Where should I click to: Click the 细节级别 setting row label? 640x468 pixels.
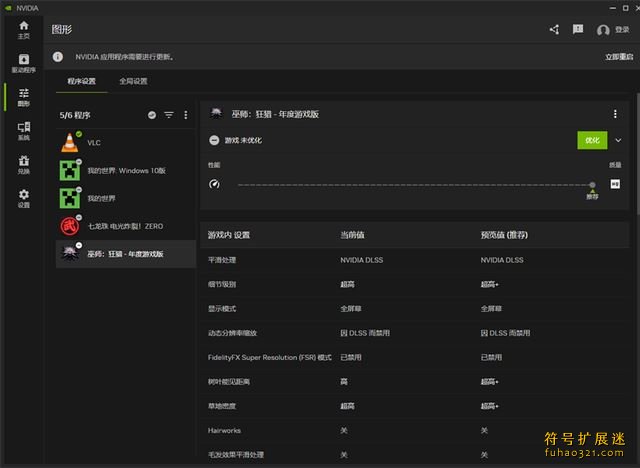[x=222, y=284]
